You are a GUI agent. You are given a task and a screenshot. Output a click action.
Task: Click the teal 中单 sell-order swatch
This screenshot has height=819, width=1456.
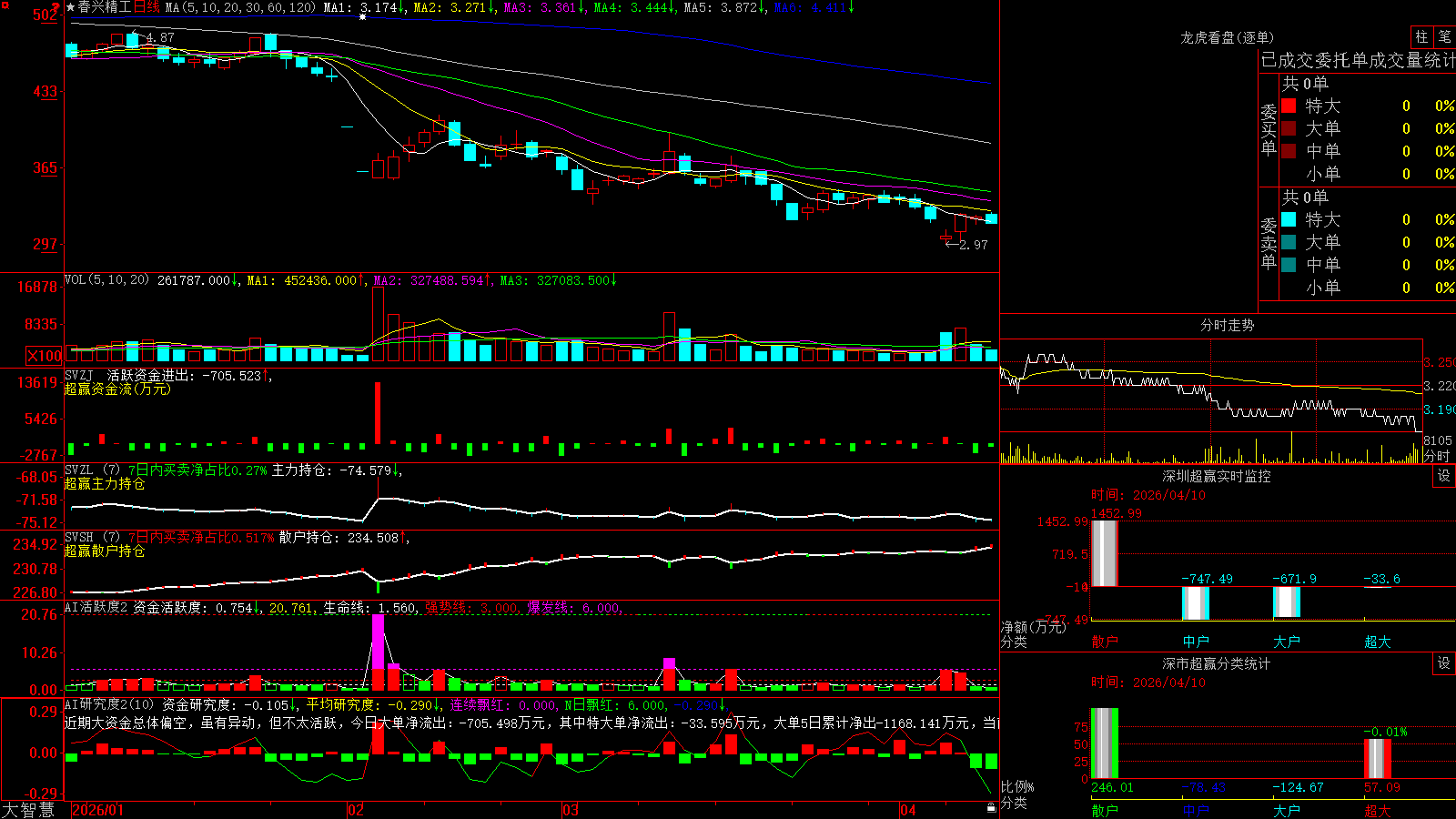click(1289, 265)
